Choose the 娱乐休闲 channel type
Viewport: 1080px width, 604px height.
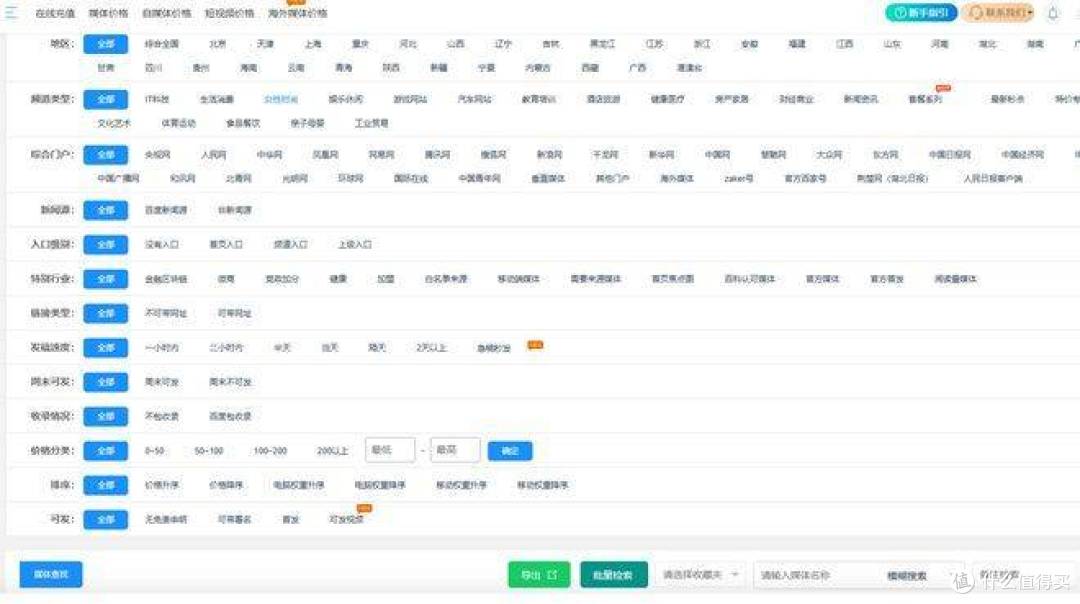pos(346,99)
